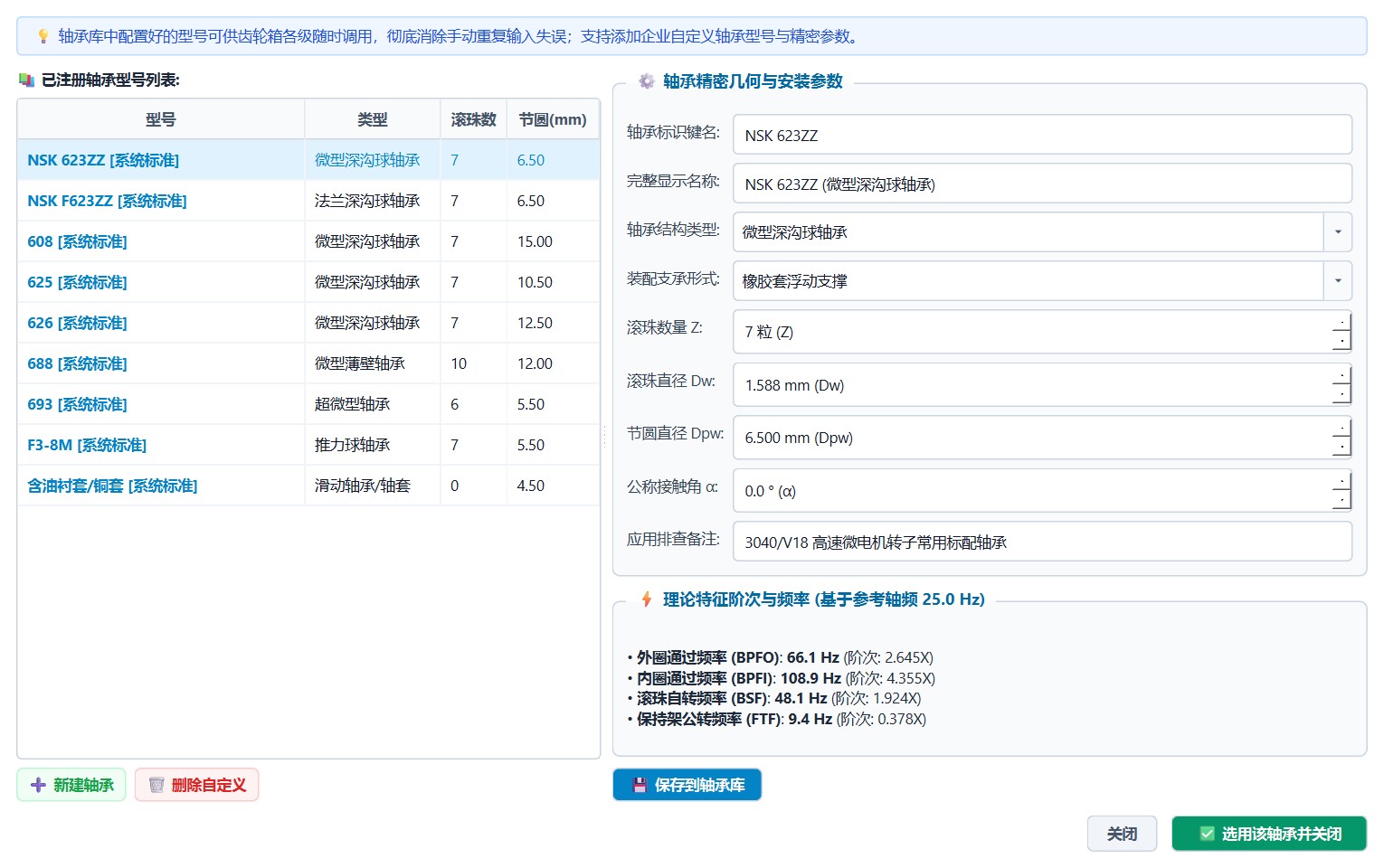Click the plus icon on 新建轴承 button
1384x868 pixels.
tap(38, 785)
